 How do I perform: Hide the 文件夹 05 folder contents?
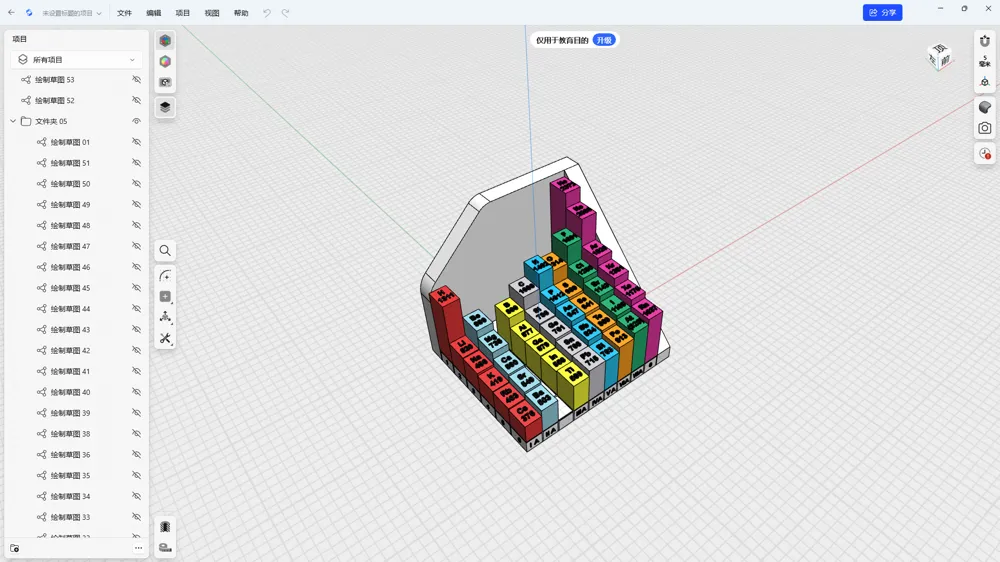[136, 121]
